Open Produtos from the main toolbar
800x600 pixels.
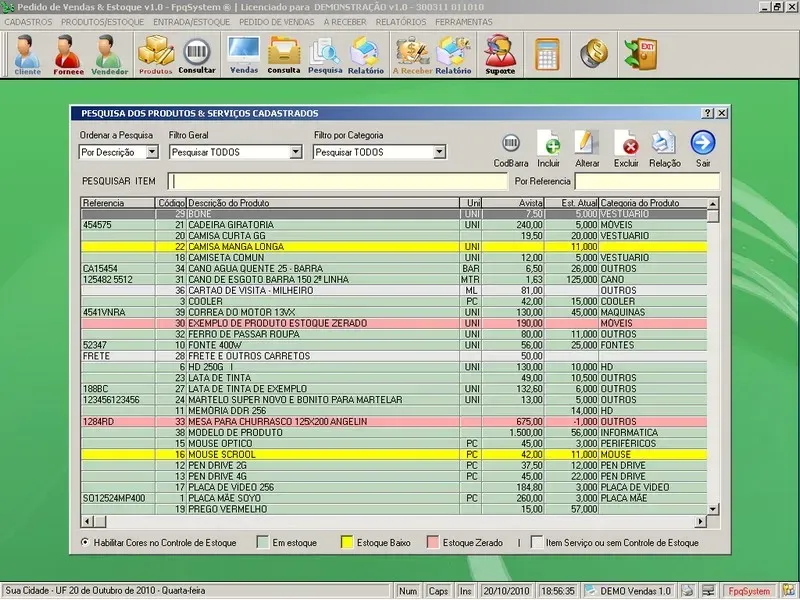point(155,54)
